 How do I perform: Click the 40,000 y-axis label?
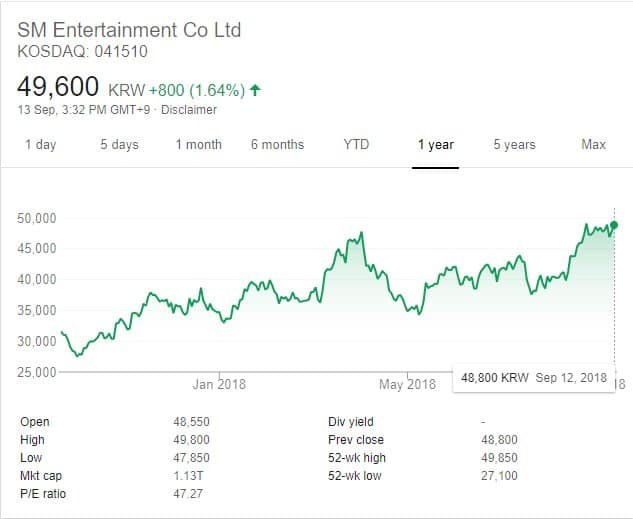click(x=37, y=279)
